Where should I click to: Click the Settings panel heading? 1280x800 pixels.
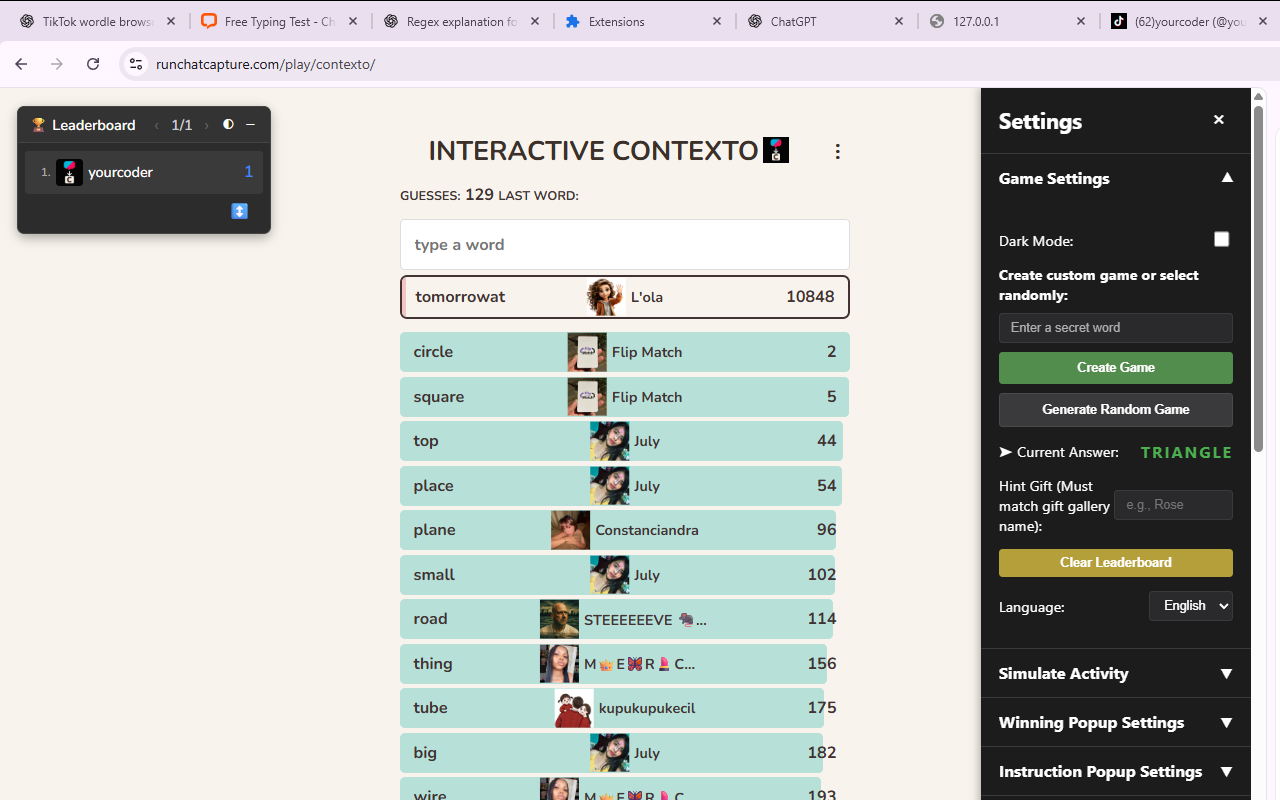(1040, 121)
